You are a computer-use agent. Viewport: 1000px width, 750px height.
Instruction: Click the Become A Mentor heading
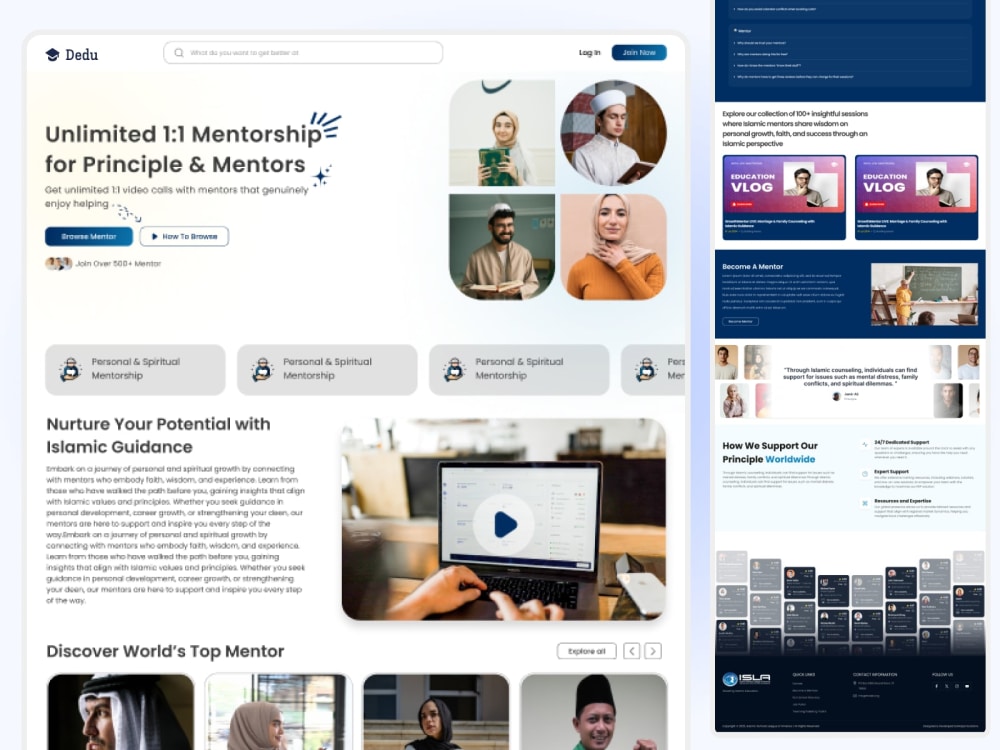point(753,267)
